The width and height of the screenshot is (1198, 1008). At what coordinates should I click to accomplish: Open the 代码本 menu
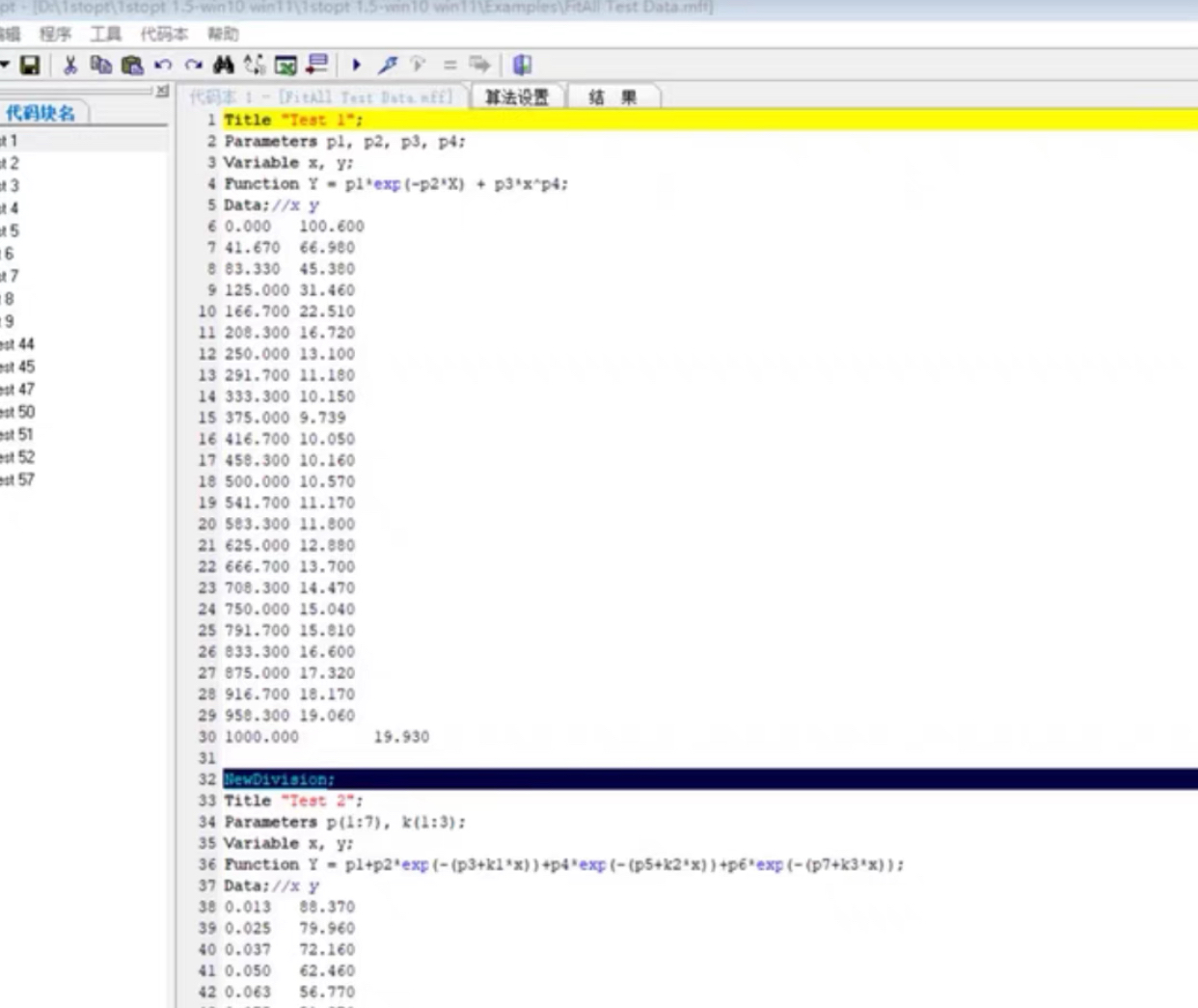(164, 34)
